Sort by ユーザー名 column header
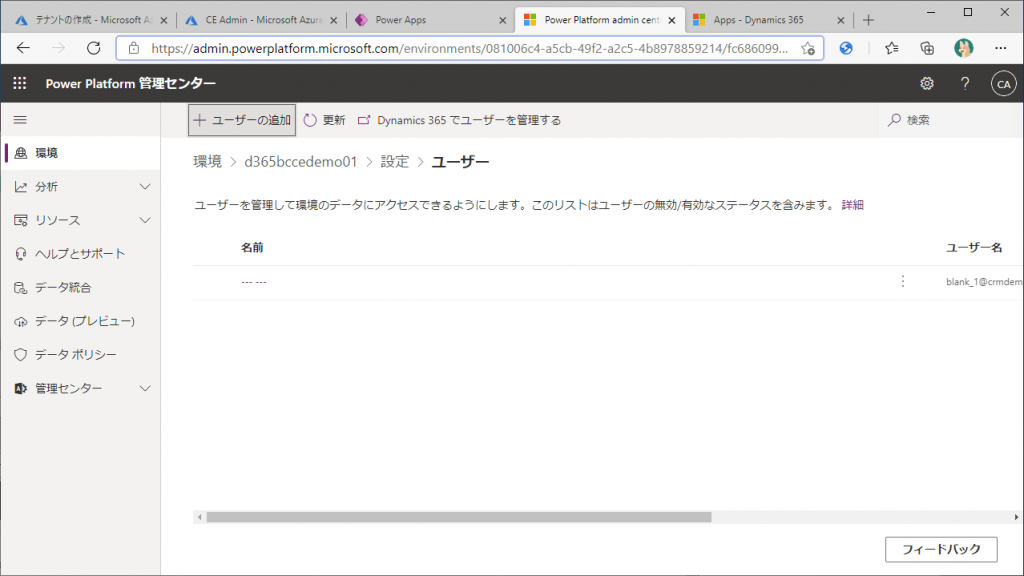1024x576 pixels. click(x=974, y=248)
